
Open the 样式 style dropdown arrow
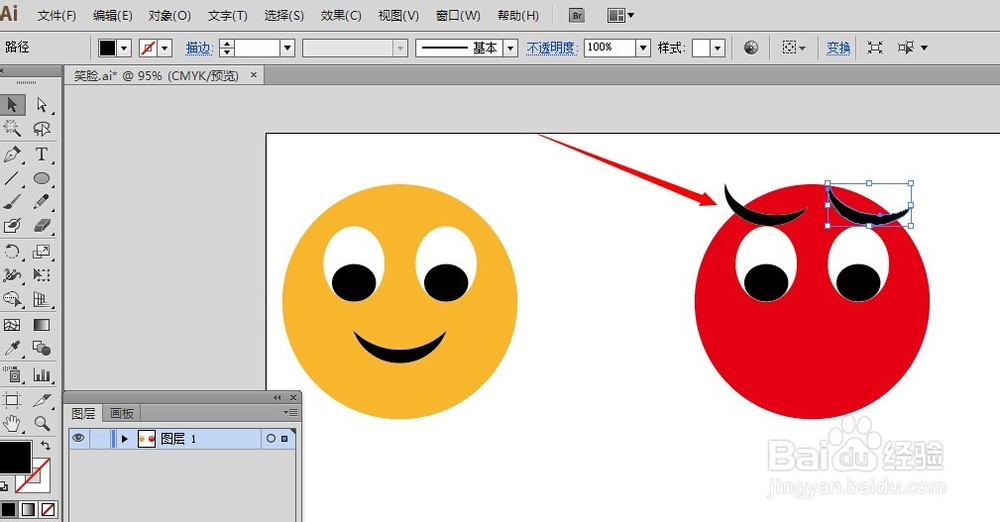[718, 48]
